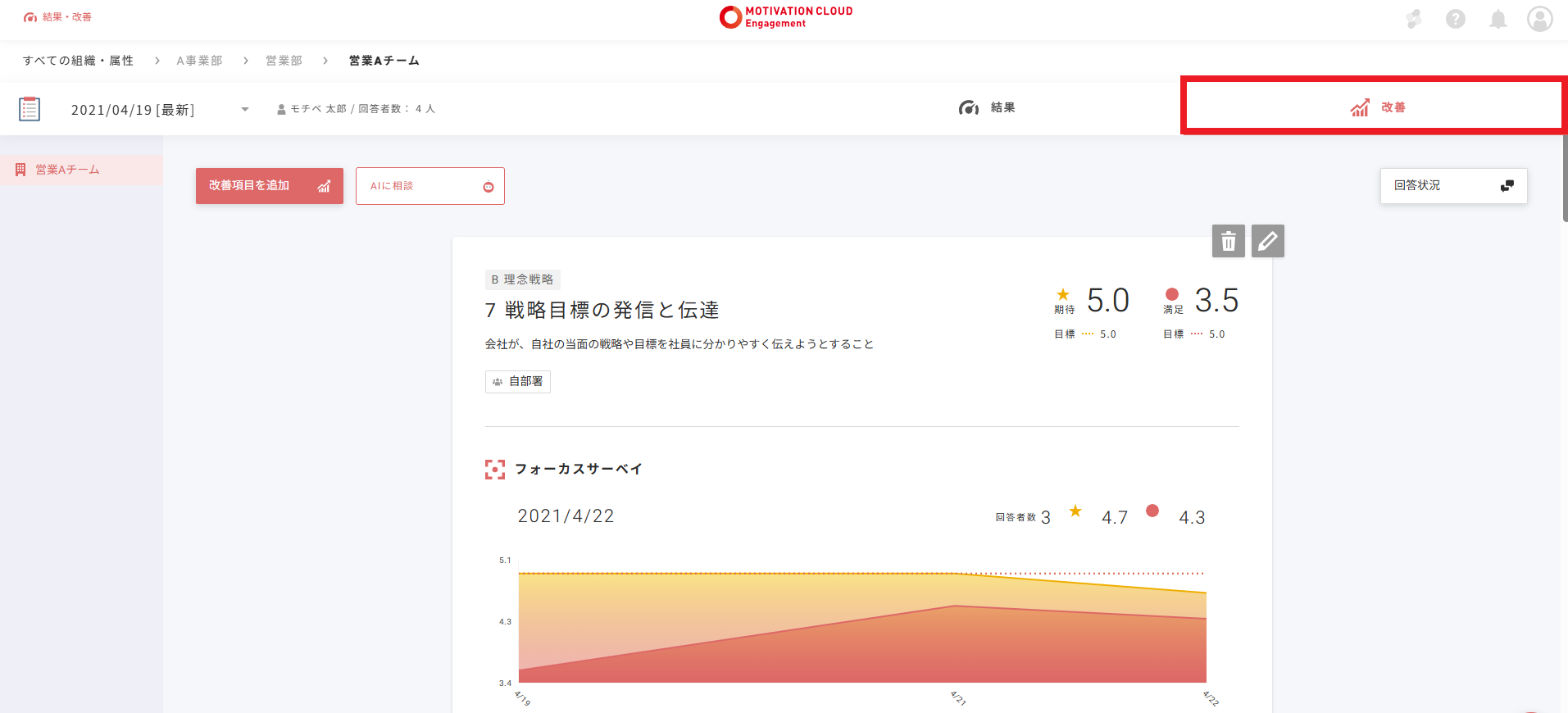Open the notifications bell

click(x=1498, y=19)
